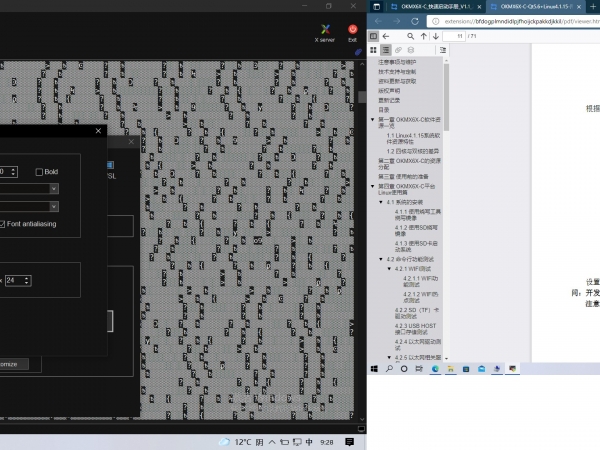
Task: Adjust the stepper showing value 24
Action: 27,281
